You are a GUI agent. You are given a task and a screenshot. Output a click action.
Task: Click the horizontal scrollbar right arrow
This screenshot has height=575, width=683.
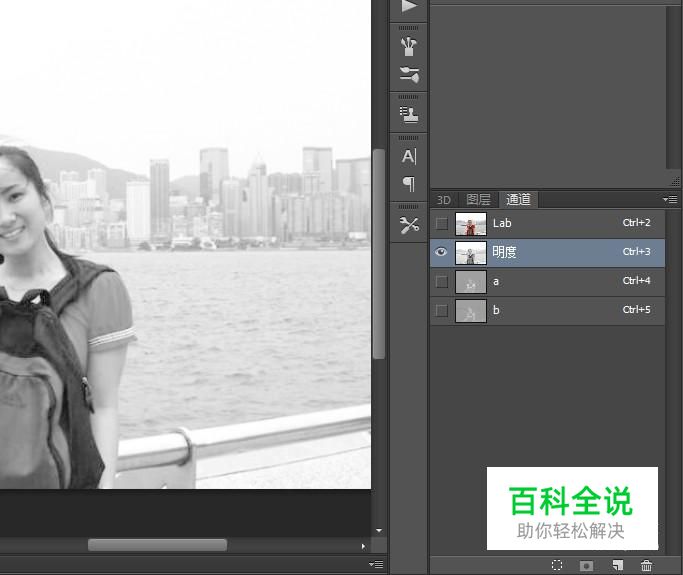(364, 546)
